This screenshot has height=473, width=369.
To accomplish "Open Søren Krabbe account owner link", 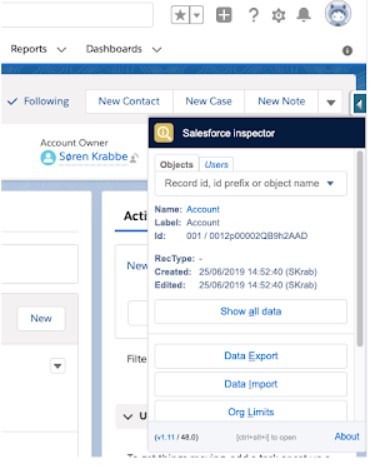I will 93,156.
